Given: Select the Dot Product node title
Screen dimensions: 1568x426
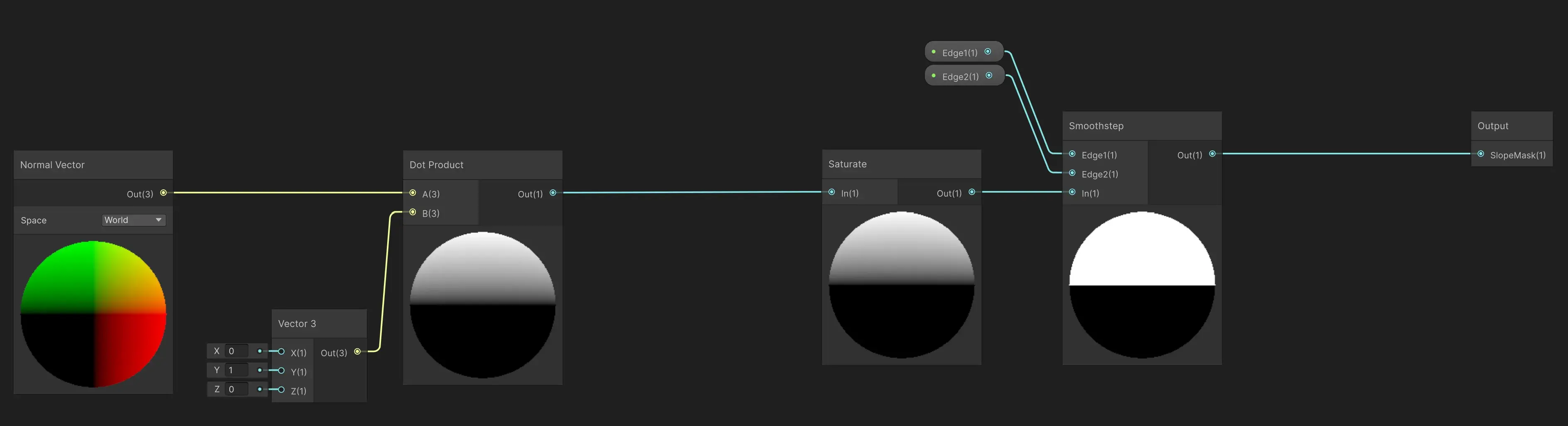Looking at the screenshot, I should click(x=436, y=165).
